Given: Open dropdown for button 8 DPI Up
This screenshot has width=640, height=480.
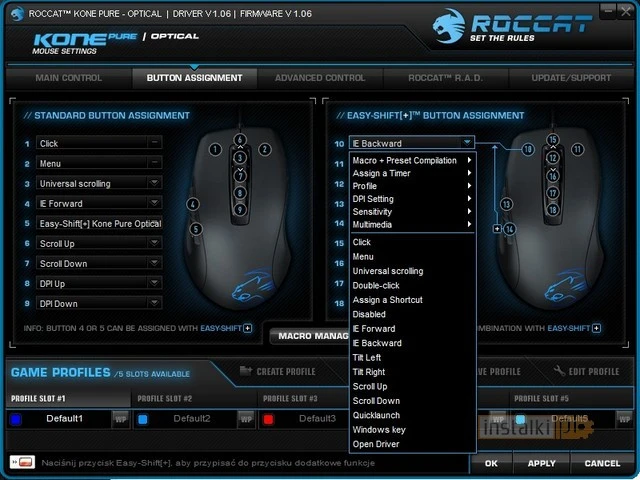Looking at the screenshot, I should (x=155, y=284).
